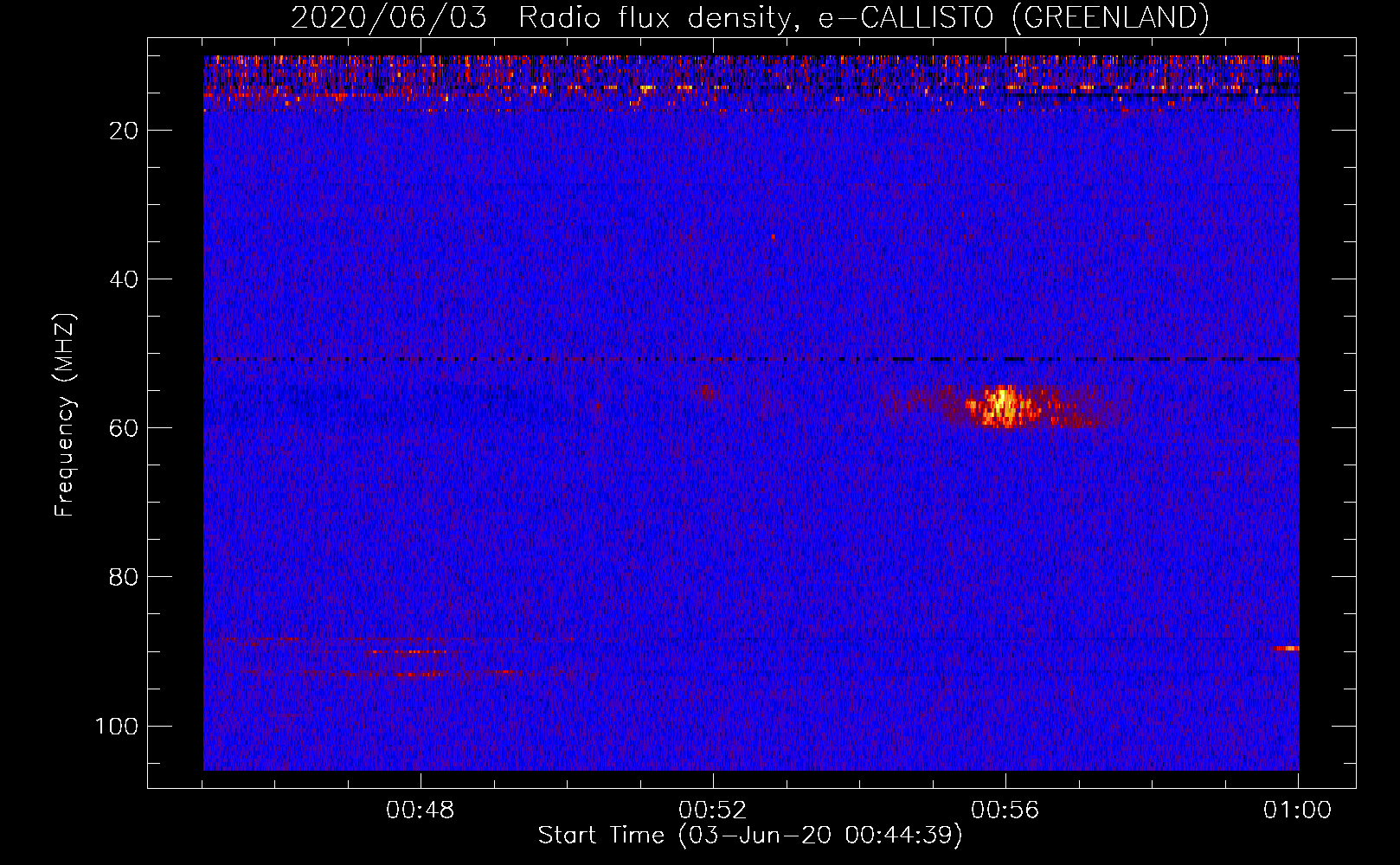Click the plot title 2020/06/03 Radio flux density

pos(749,17)
